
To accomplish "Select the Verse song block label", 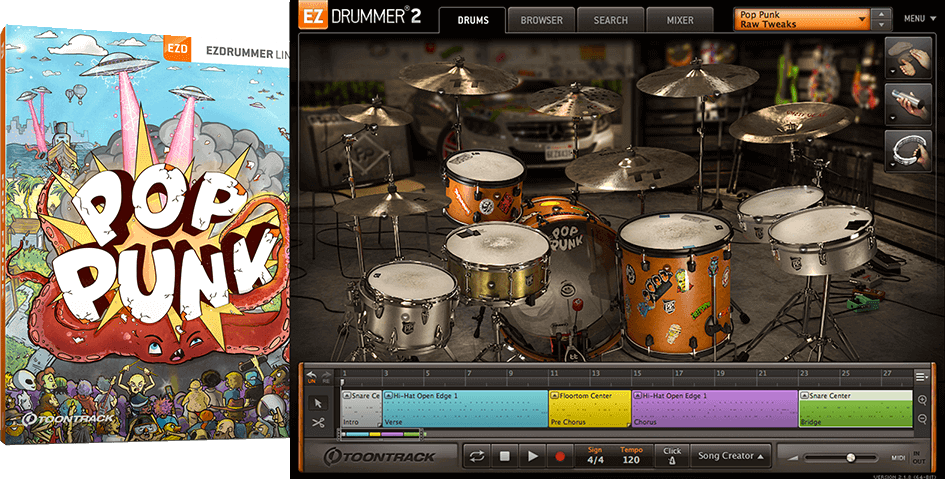I will click(x=393, y=422).
